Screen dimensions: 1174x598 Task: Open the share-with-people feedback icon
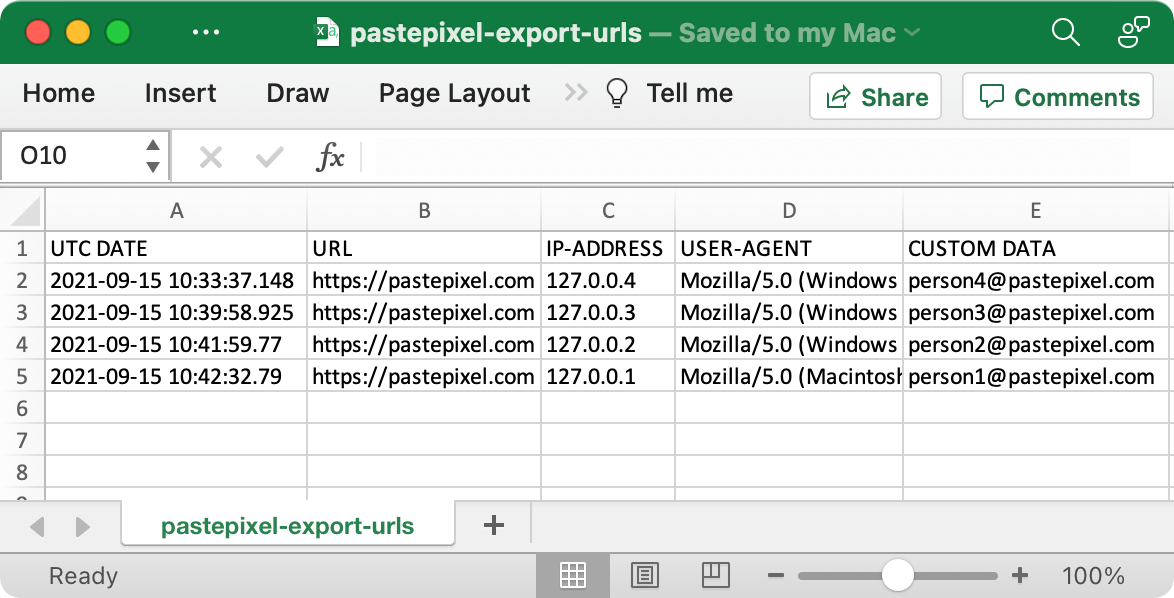[x=1133, y=33]
